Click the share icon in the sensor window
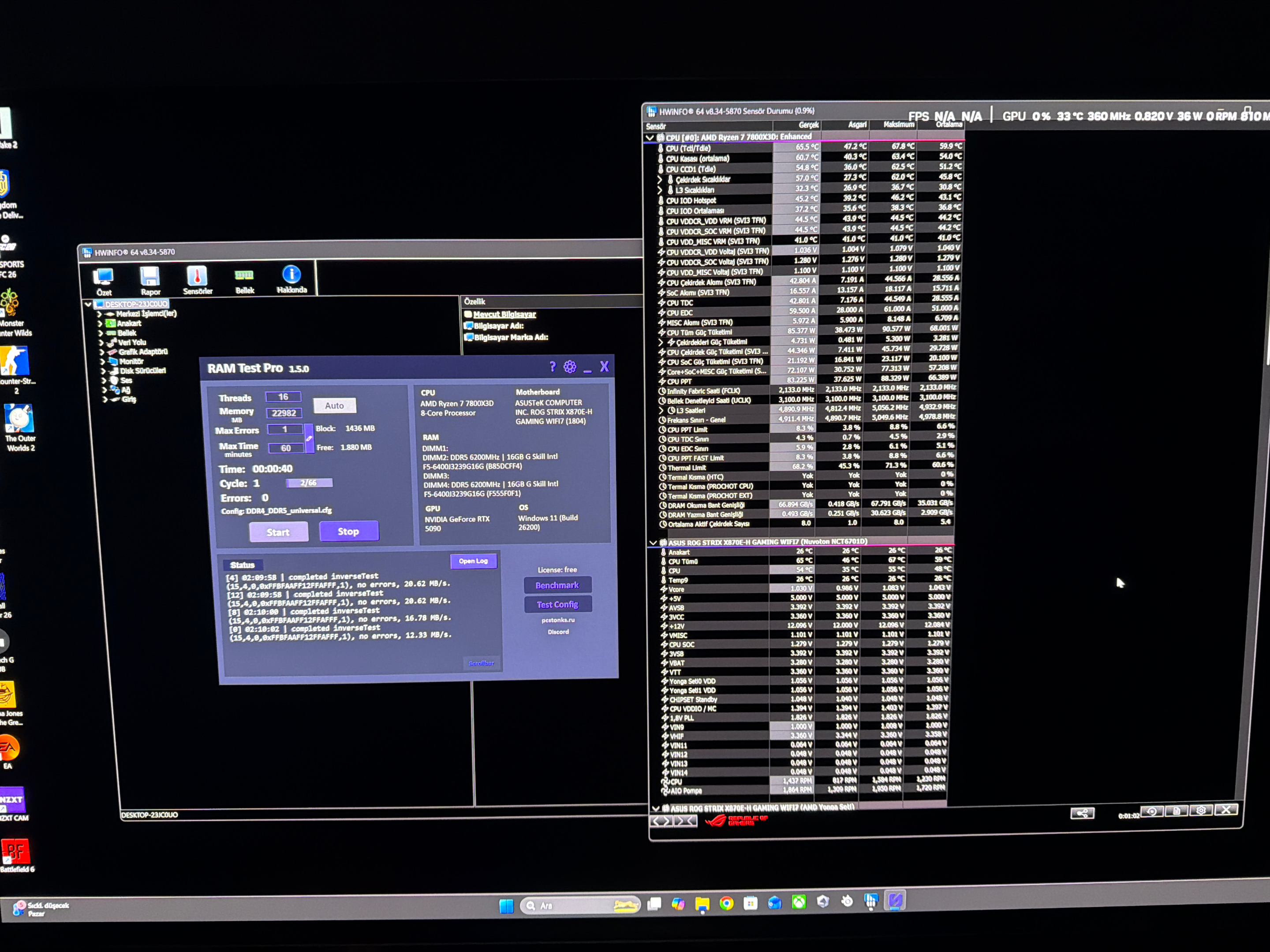Image resolution: width=1270 pixels, height=952 pixels. click(1082, 813)
